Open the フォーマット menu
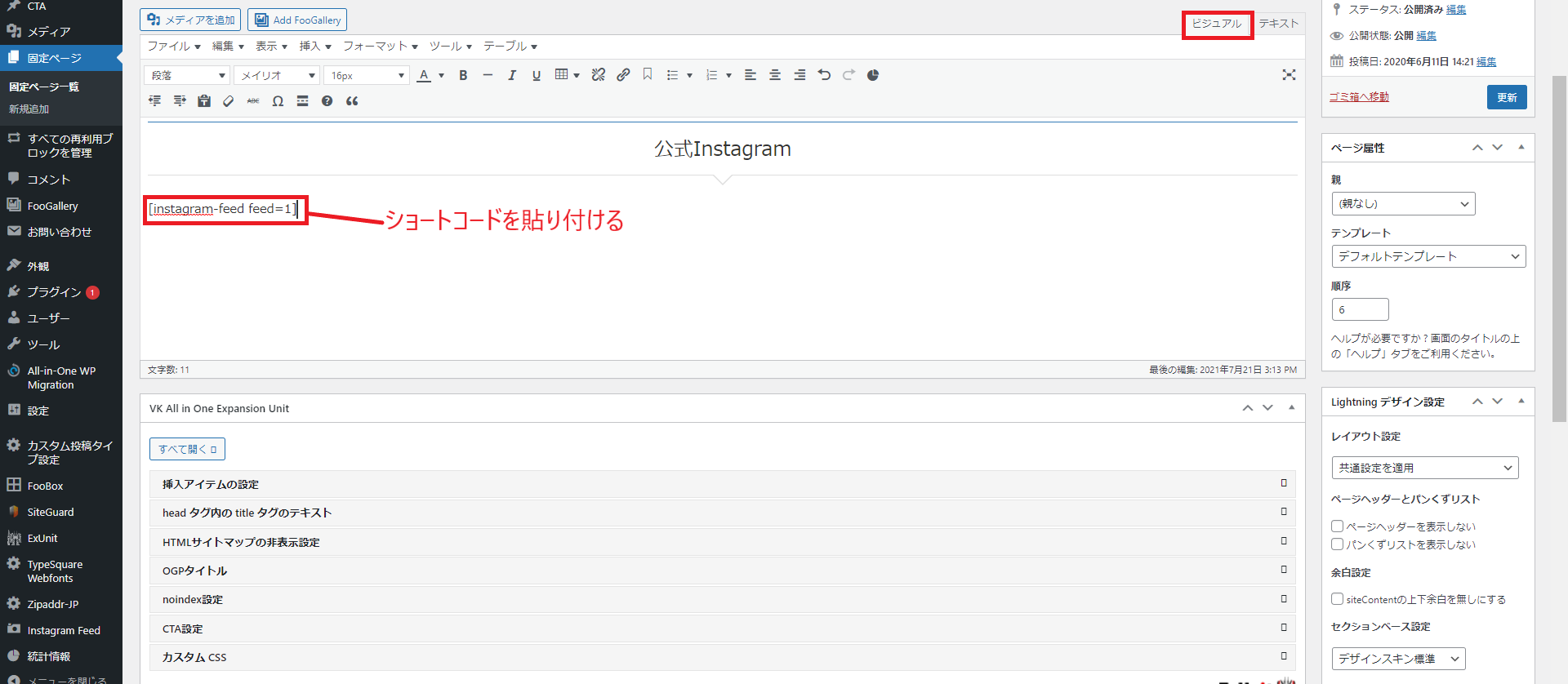Image resolution: width=1568 pixels, height=684 pixels. (x=380, y=47)
